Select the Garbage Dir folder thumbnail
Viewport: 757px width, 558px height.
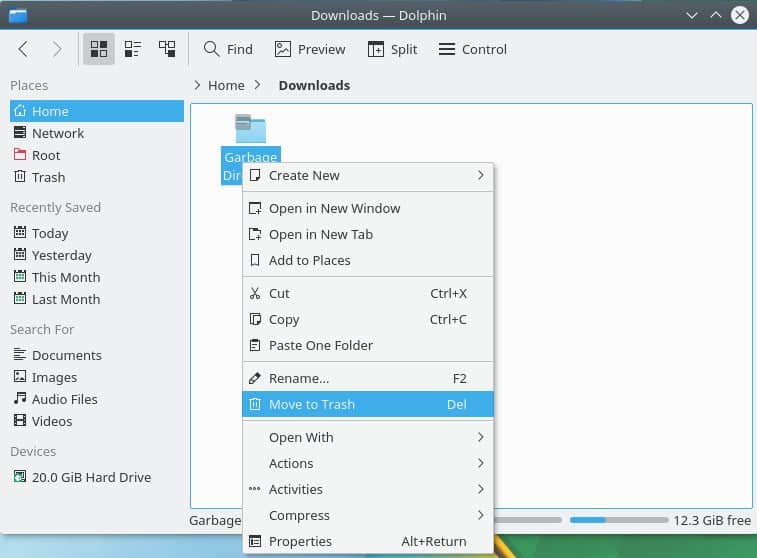250,128
